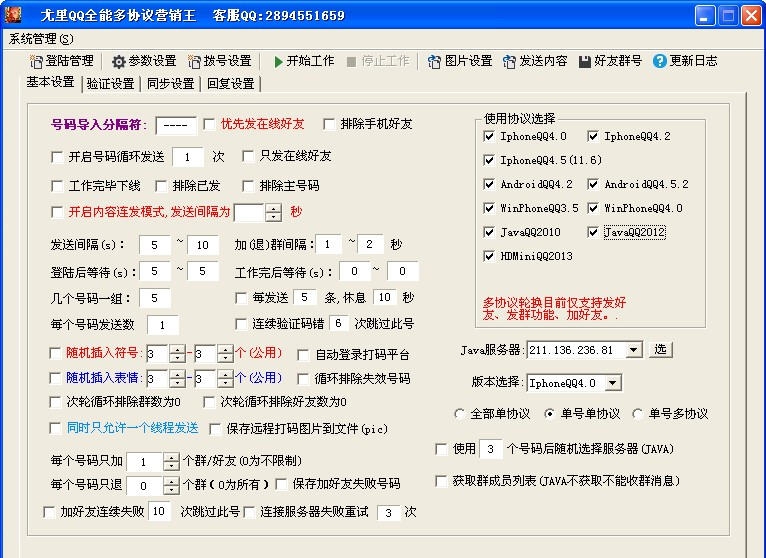The image size is (766, 558).
Task: Uncheck HDMiniQQ2013 protocol
Action: [x=489, y=256]
